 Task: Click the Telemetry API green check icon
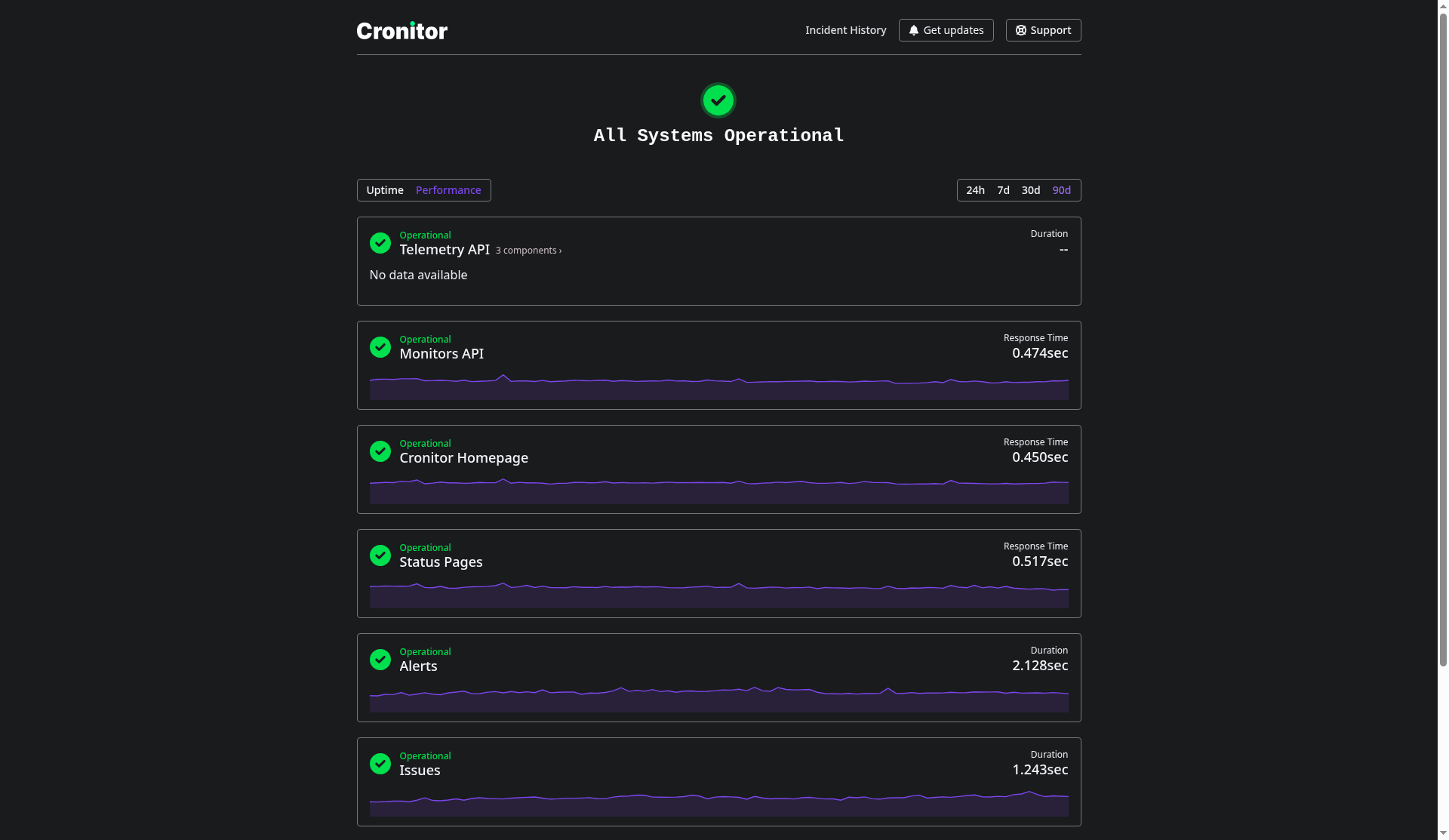click(x=380, y=243)
